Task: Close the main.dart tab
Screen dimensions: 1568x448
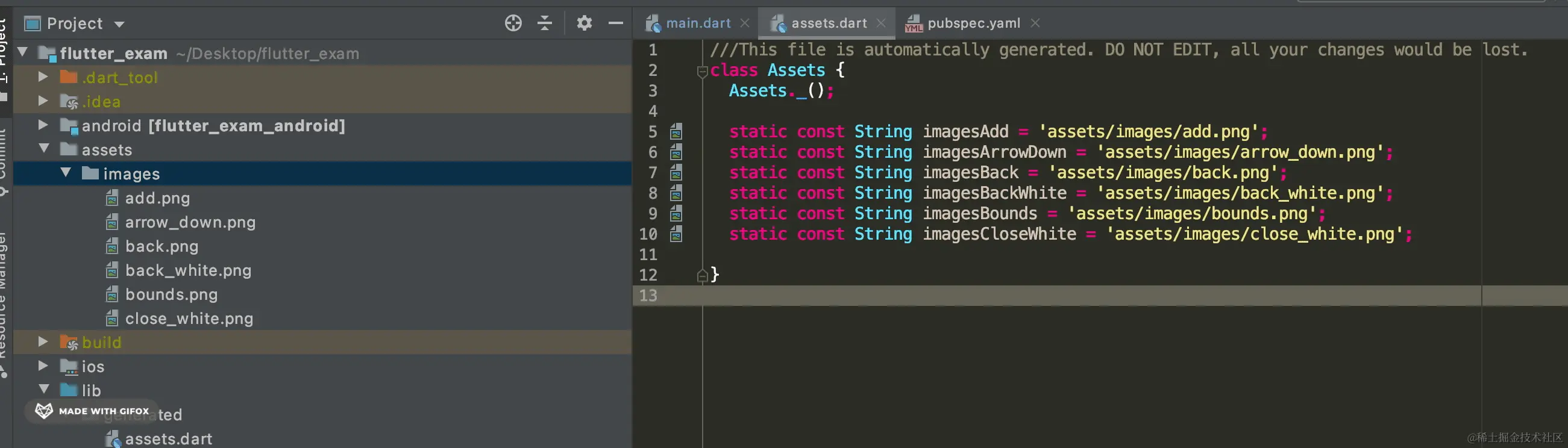Action: click(745, 23)
